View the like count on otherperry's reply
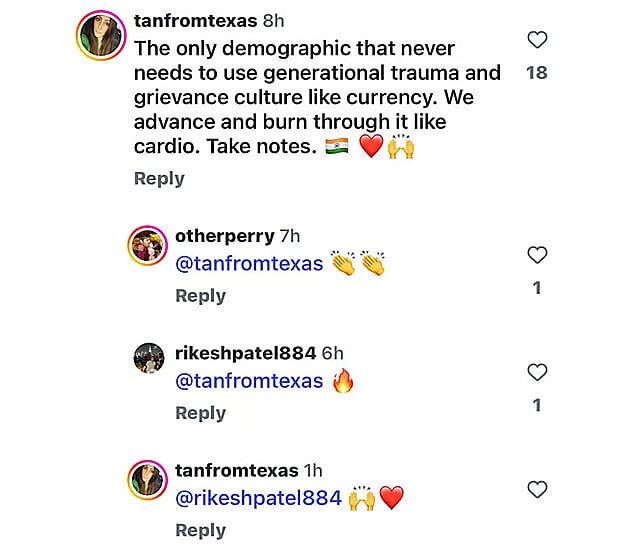The image size is (640, 555). (x=537, y=288)
